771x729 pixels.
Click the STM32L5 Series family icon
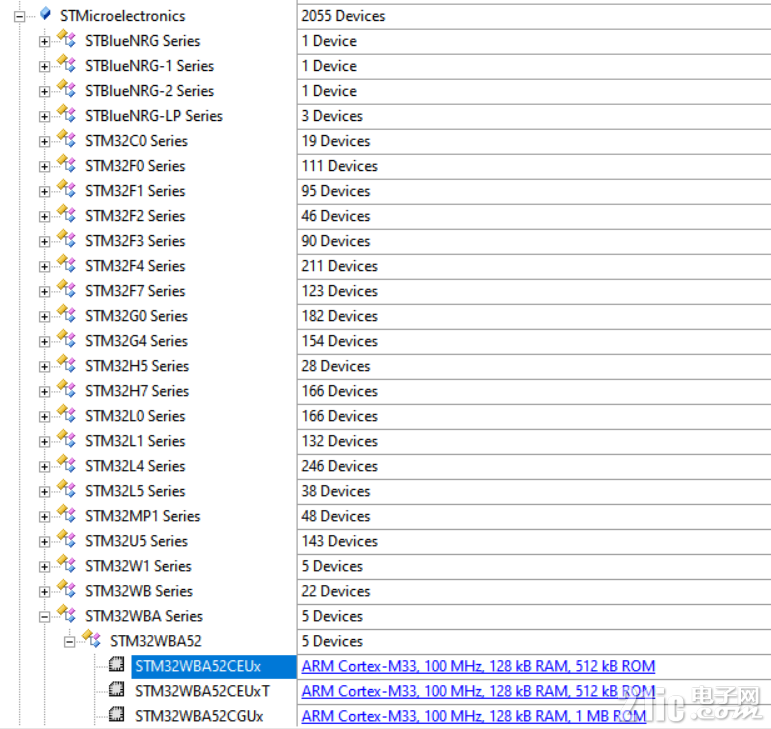pos(66,489)
